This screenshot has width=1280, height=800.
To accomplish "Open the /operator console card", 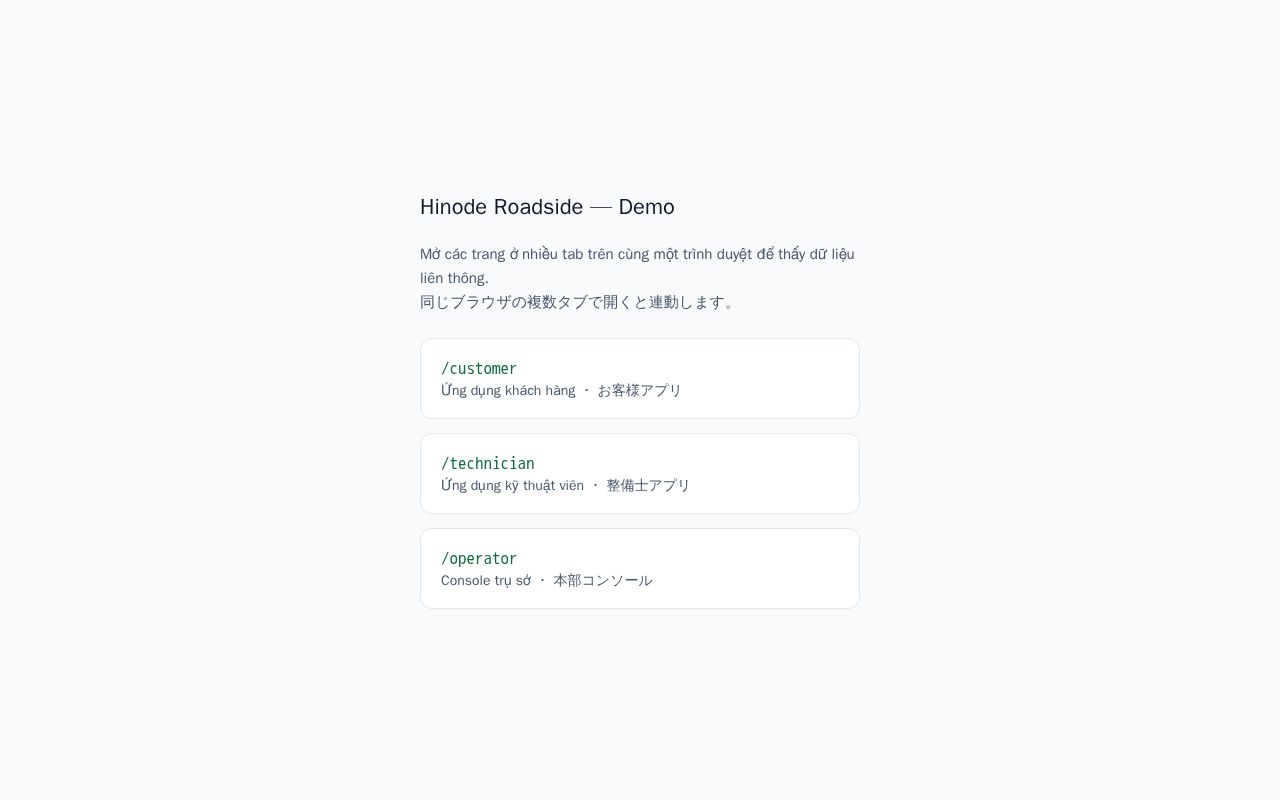I will (640, 568).
